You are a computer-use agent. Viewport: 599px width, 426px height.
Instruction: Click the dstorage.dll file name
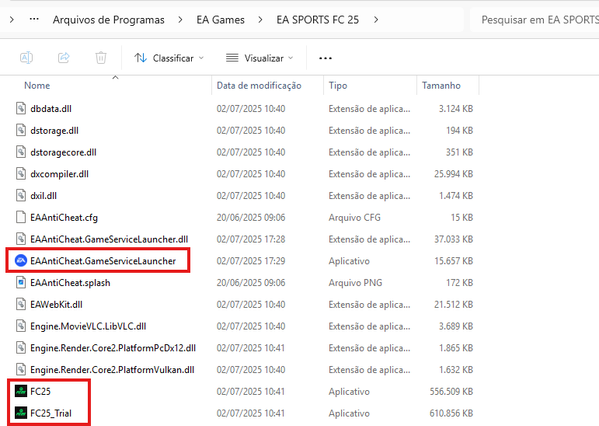coord(54,131)
